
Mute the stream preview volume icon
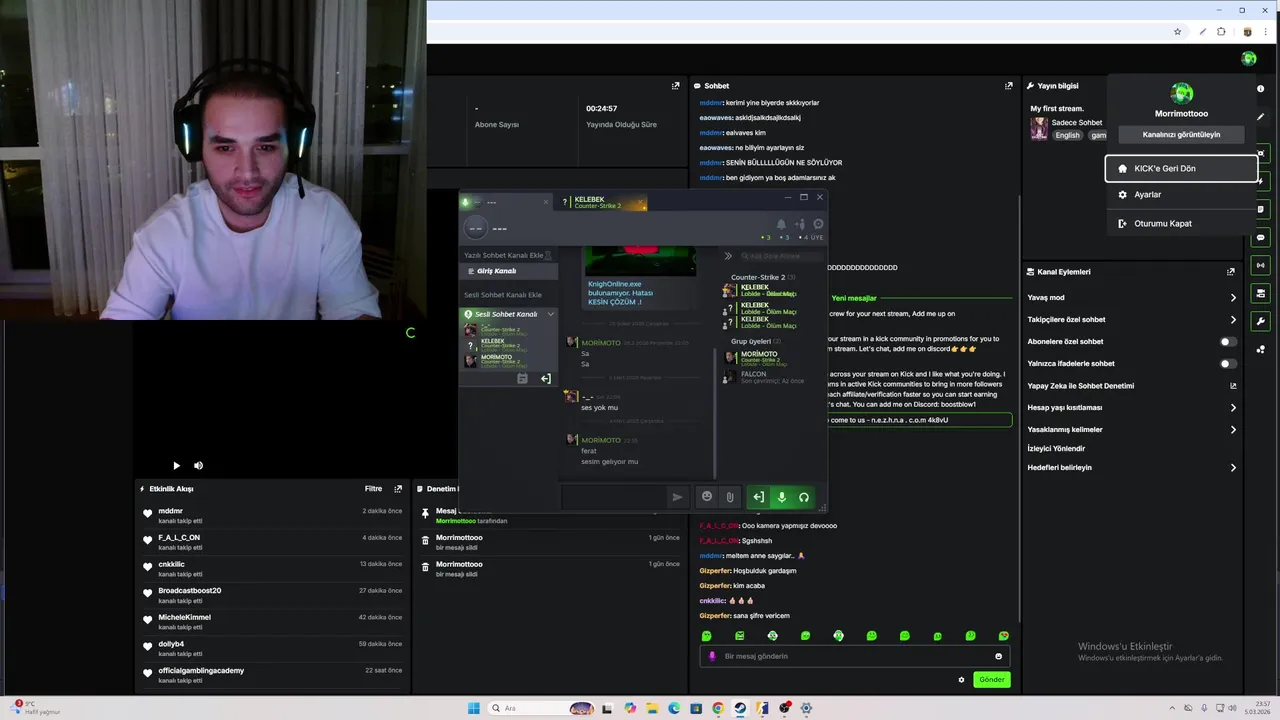198,465
